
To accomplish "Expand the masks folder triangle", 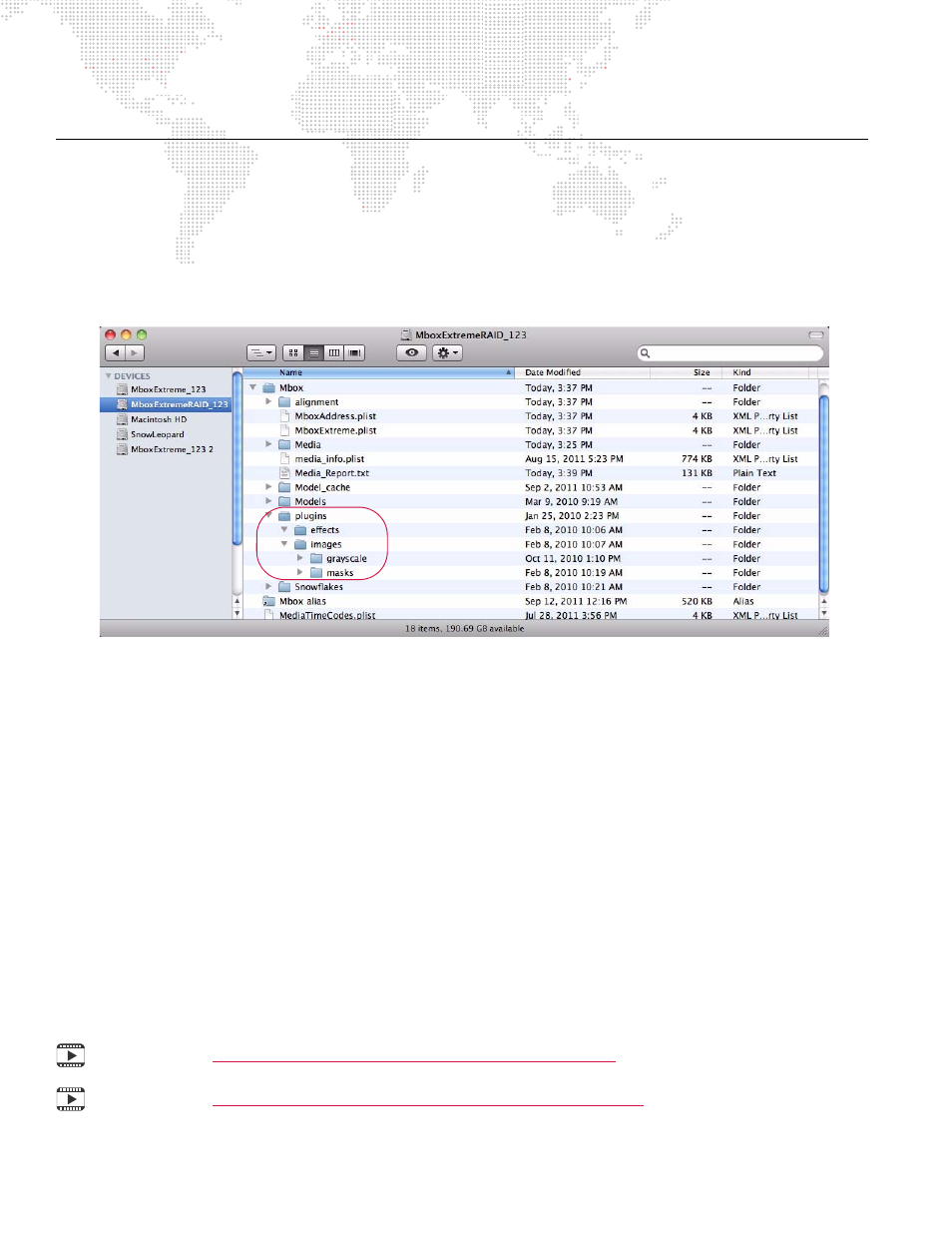I will [300, 573].
